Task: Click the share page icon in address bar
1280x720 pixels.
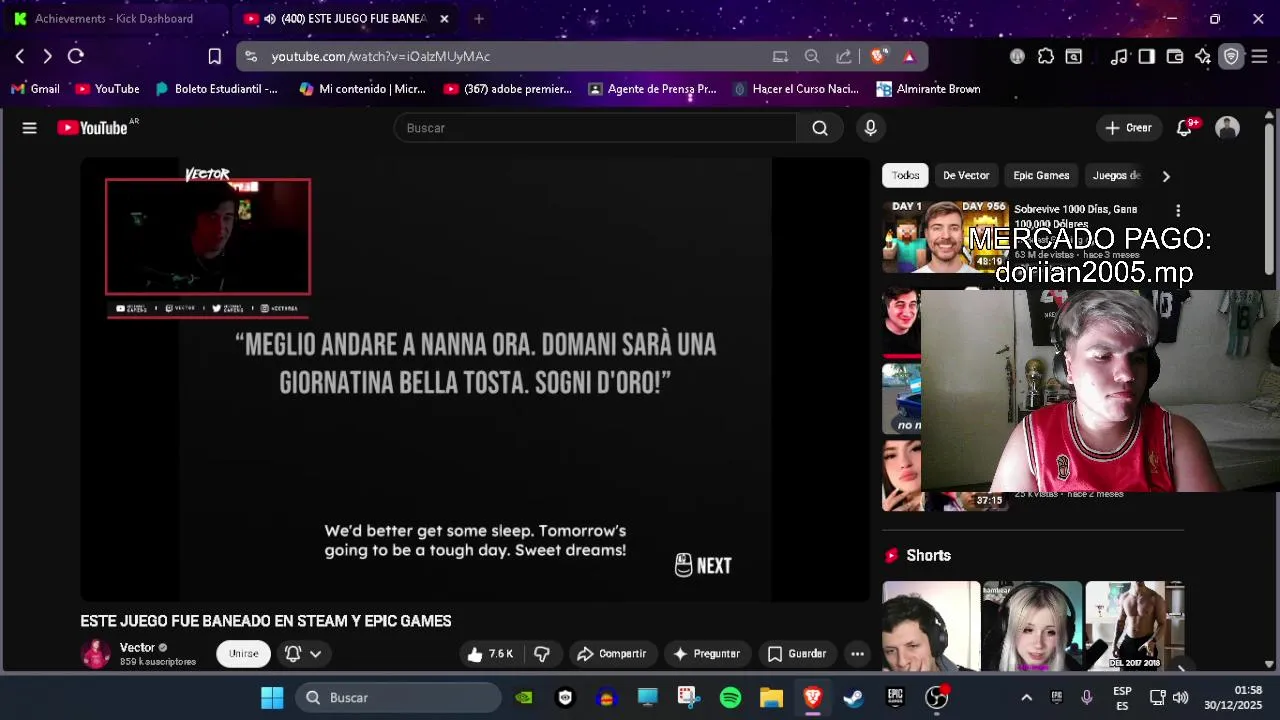Action: tap(844, 56)
